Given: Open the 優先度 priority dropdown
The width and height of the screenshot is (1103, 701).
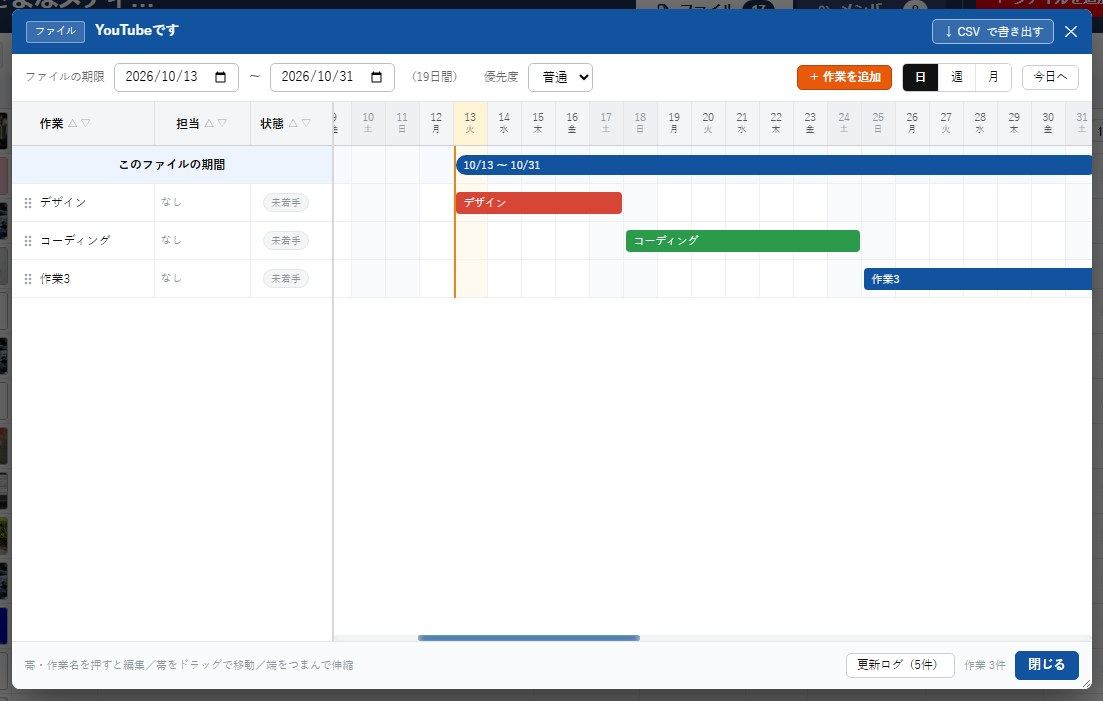Looking at the screenshot, I should pos(560,77).
